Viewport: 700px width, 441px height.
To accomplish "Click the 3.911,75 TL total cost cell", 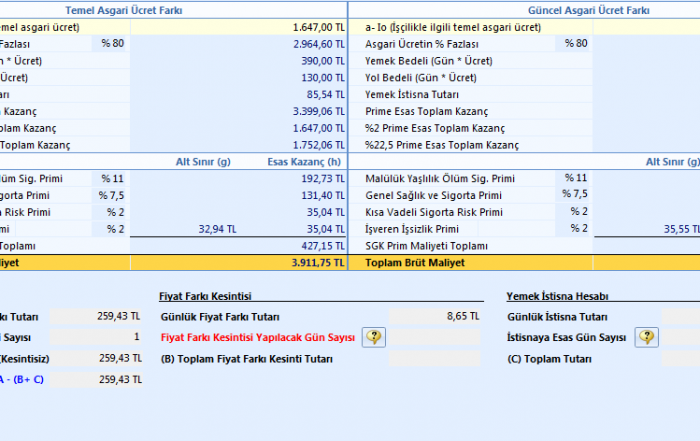I will point(238,263).
